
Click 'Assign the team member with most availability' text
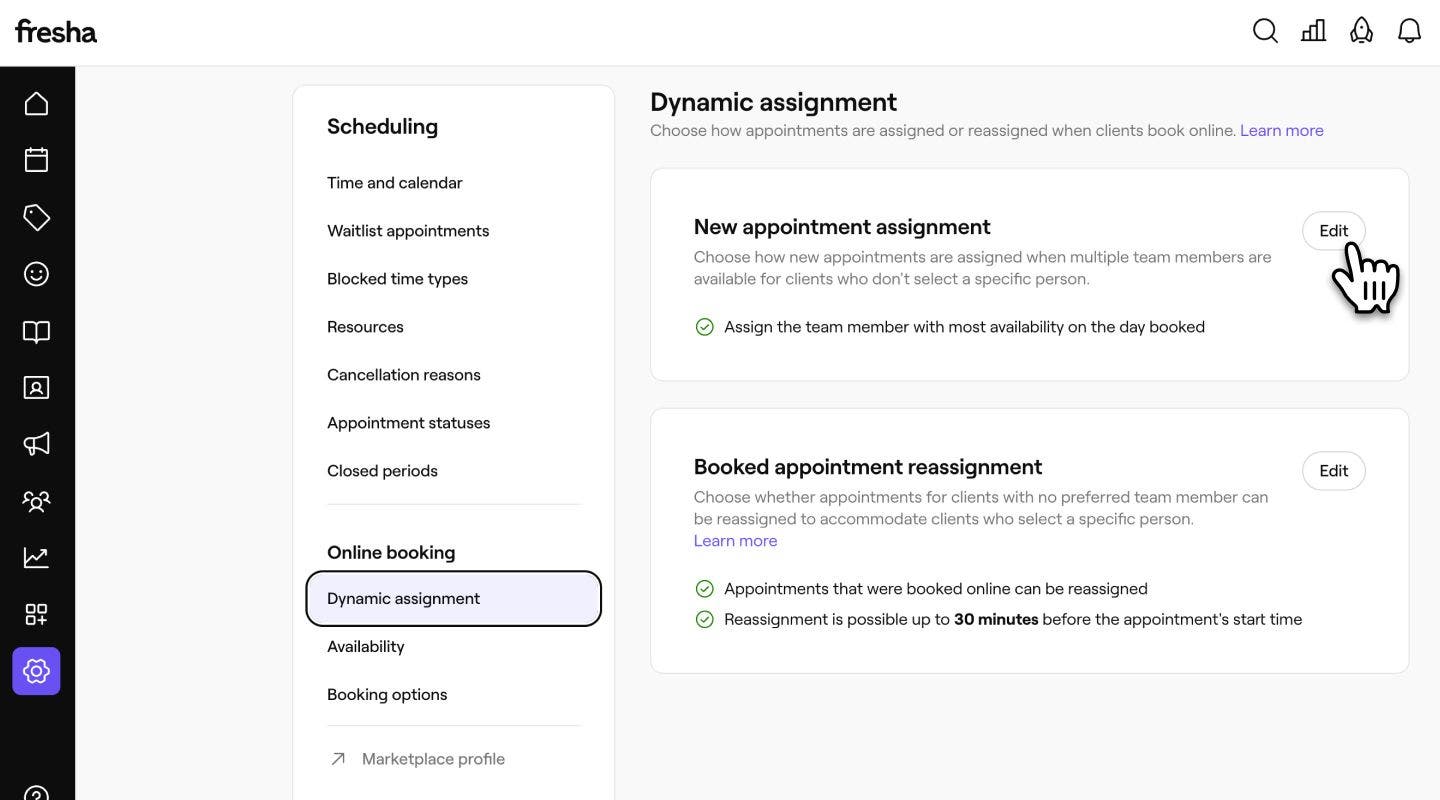964,327
